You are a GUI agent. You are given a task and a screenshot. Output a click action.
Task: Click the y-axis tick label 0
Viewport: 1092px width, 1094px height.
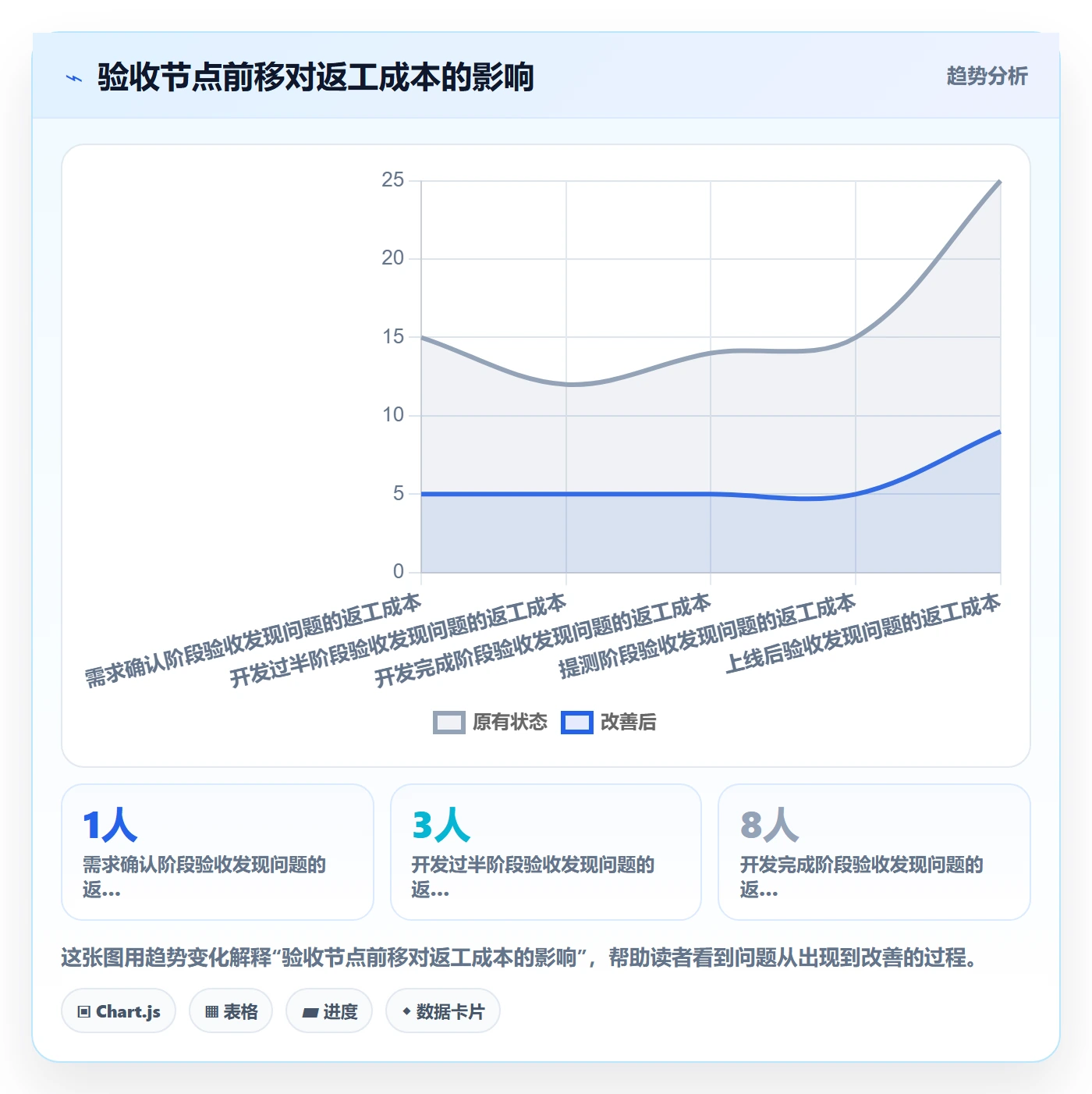(x=399, y=572)
